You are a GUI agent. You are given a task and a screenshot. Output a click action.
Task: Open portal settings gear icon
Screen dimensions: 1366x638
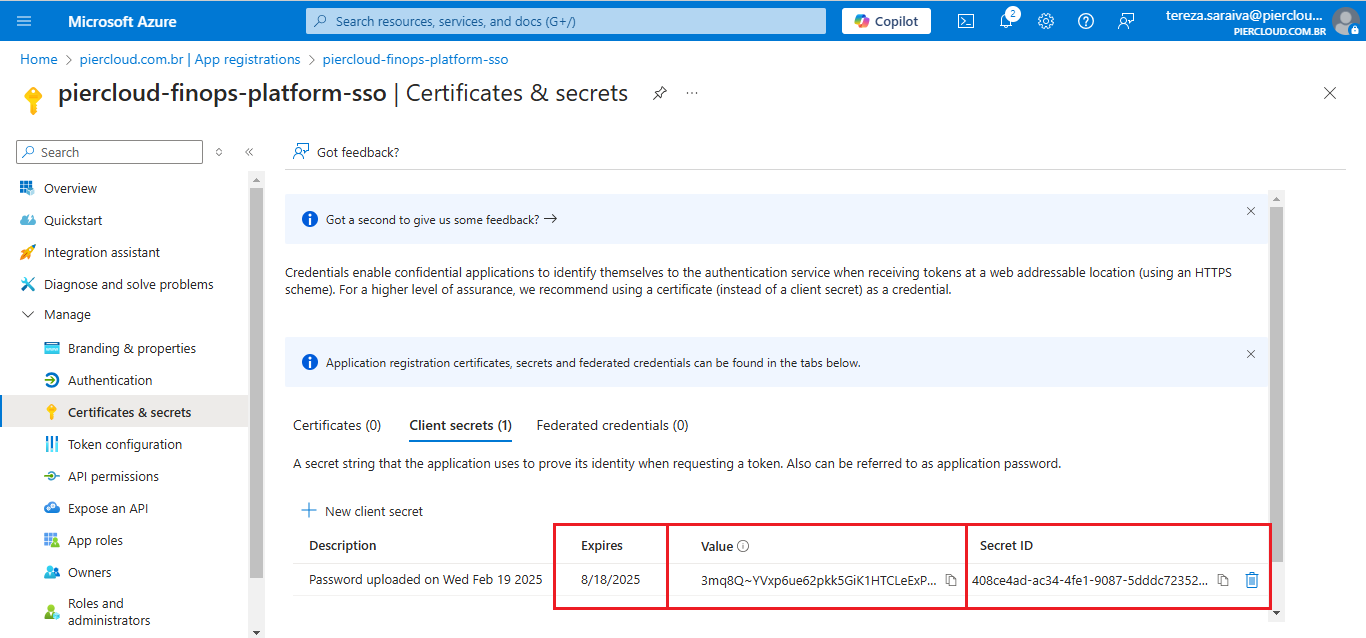click(1046, 21)
